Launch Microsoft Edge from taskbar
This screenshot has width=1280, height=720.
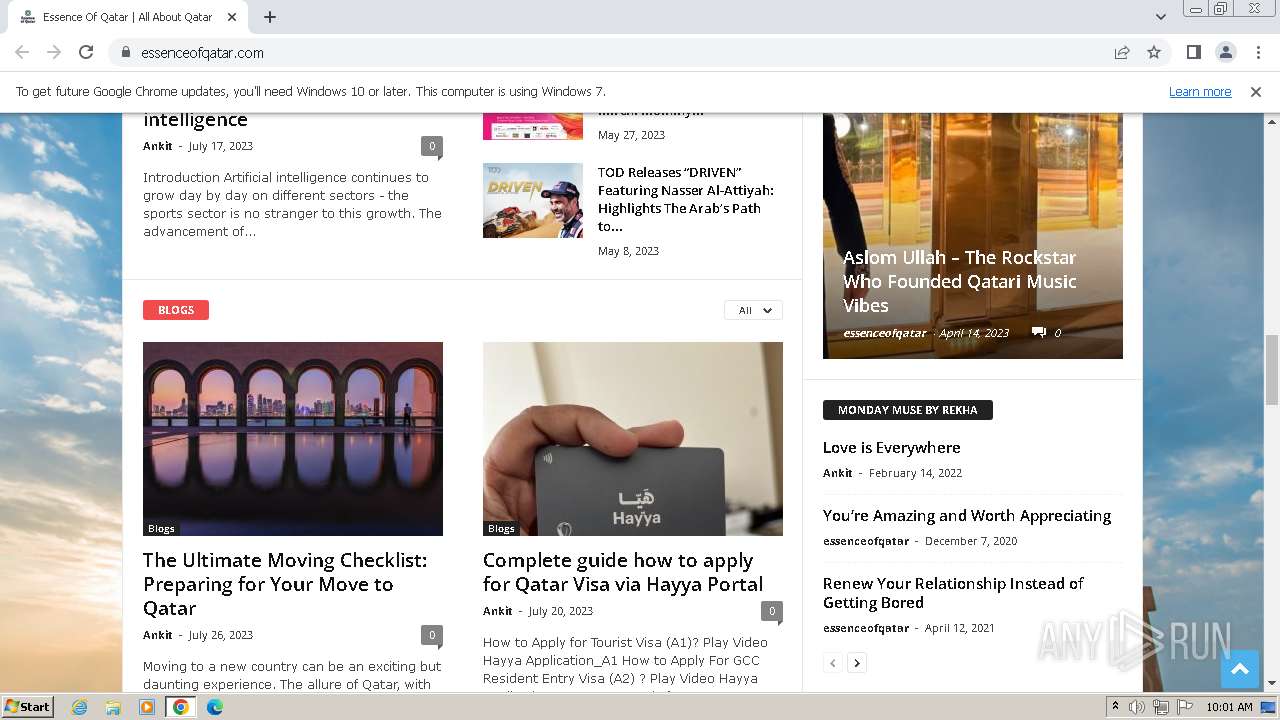[x=215, y=707]
